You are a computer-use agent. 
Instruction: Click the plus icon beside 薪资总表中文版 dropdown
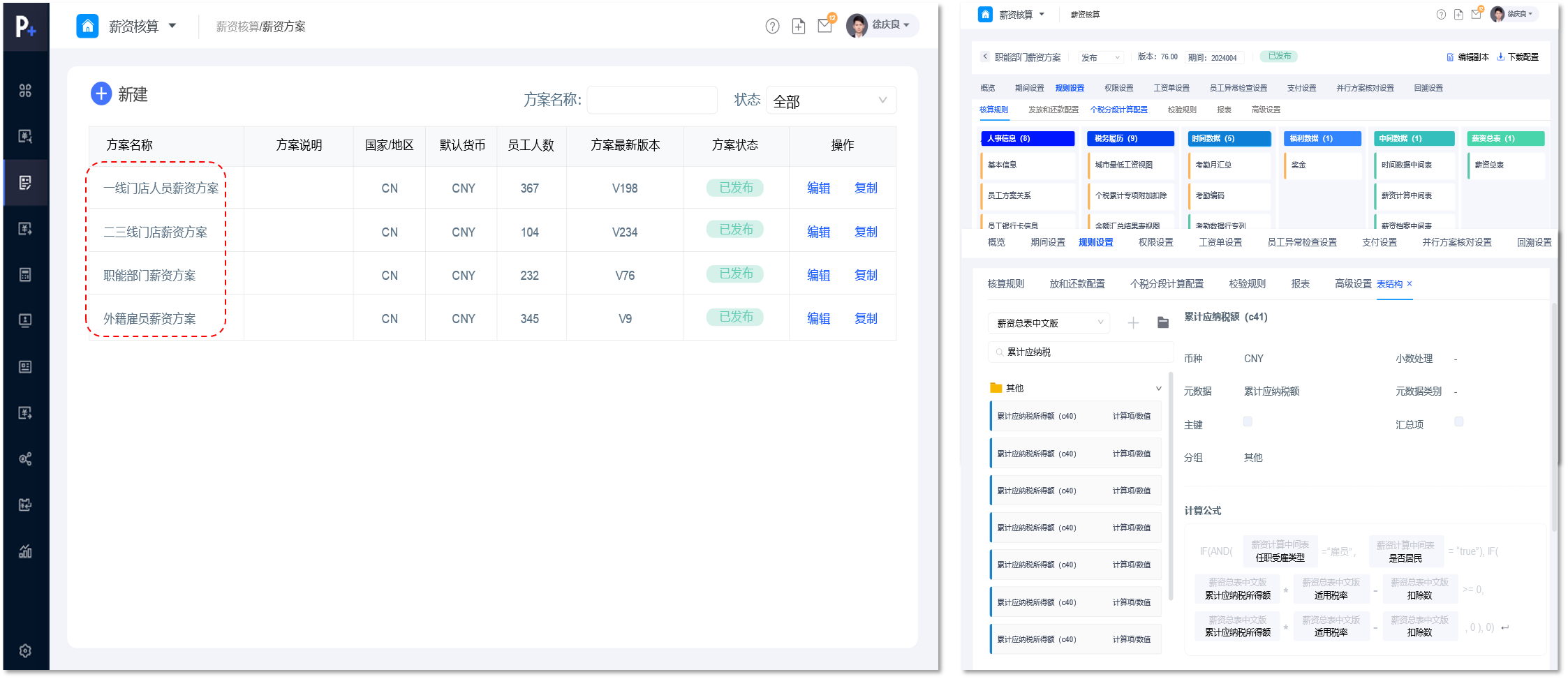click(1133, 322)
